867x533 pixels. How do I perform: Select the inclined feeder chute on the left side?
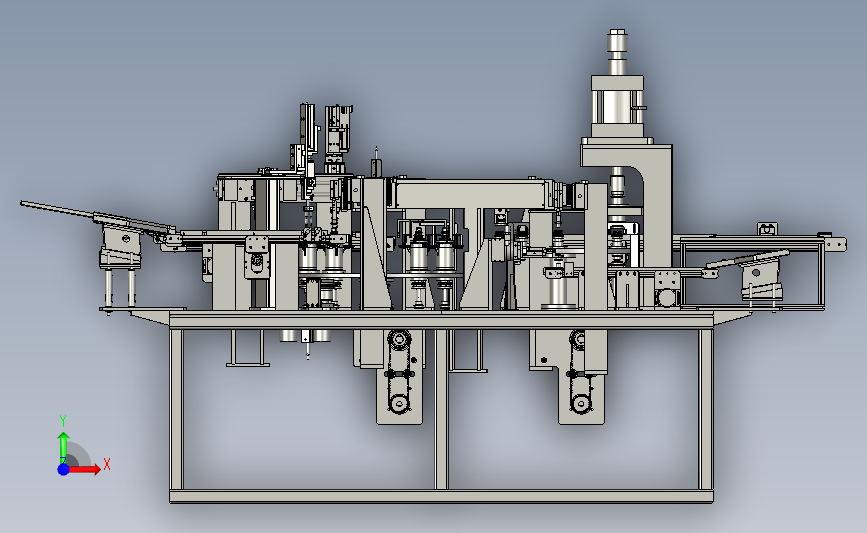click(97, 216)
